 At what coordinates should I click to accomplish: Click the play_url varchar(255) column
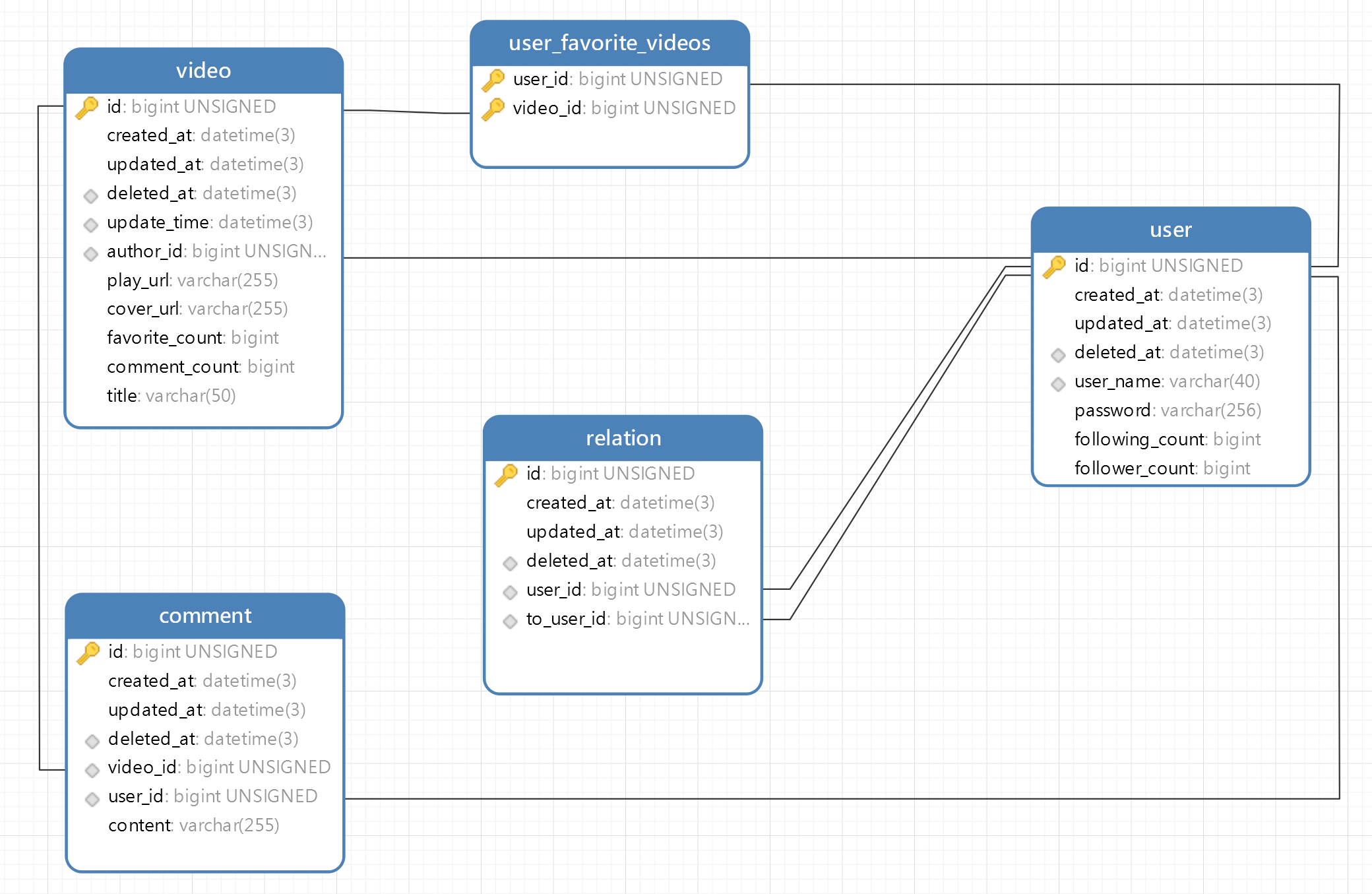pos(192,280)
